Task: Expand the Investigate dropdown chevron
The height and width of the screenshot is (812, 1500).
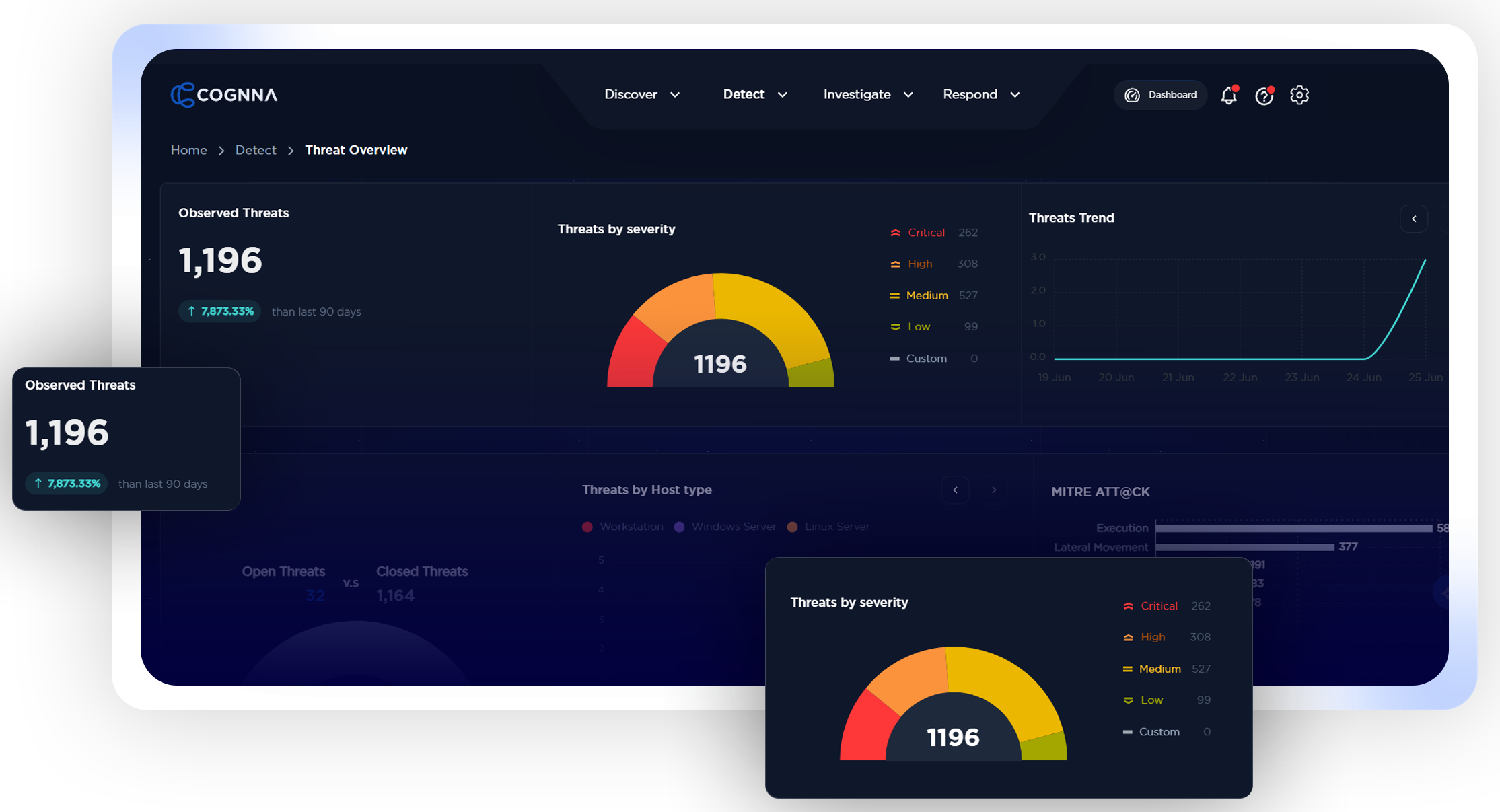Action: coord(908,95)
